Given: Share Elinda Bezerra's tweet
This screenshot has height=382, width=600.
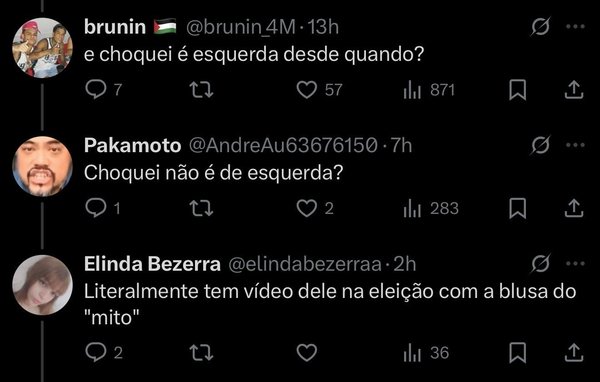Looking at the screenshot, I should click(x=574, y=353).
